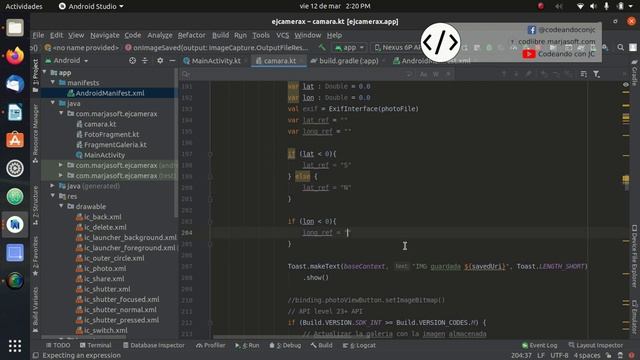Open the Event Log panel

tap(539, 345)
